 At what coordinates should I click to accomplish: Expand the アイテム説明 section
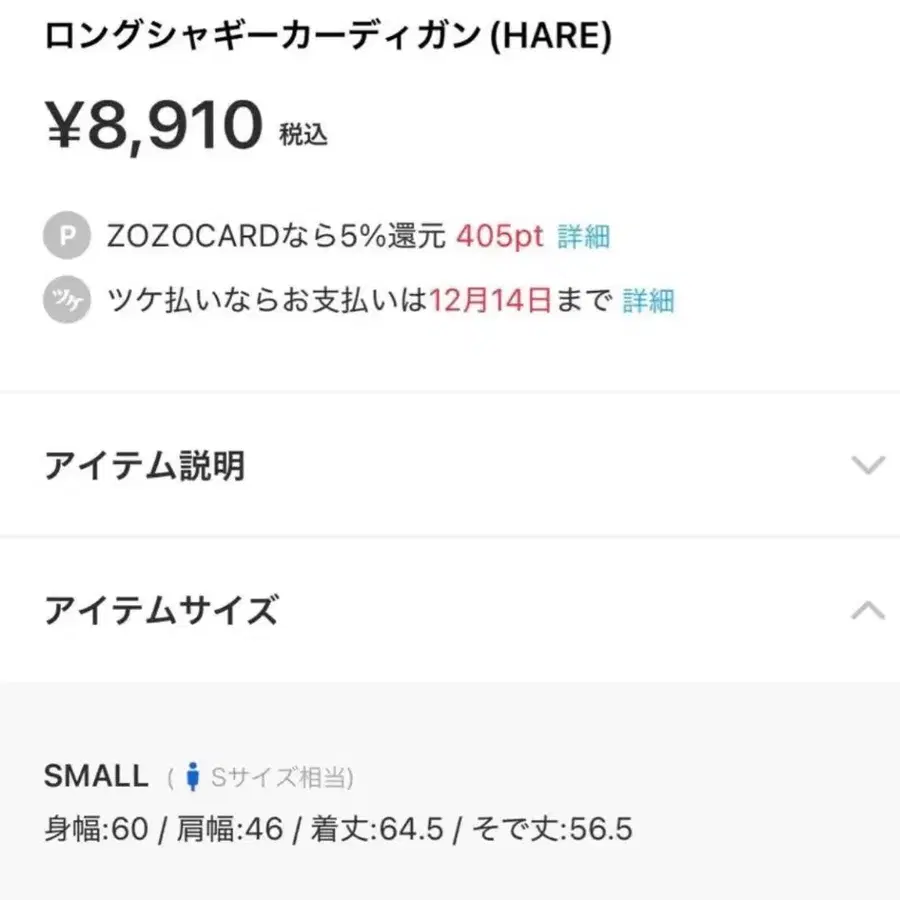click(145, 465)
